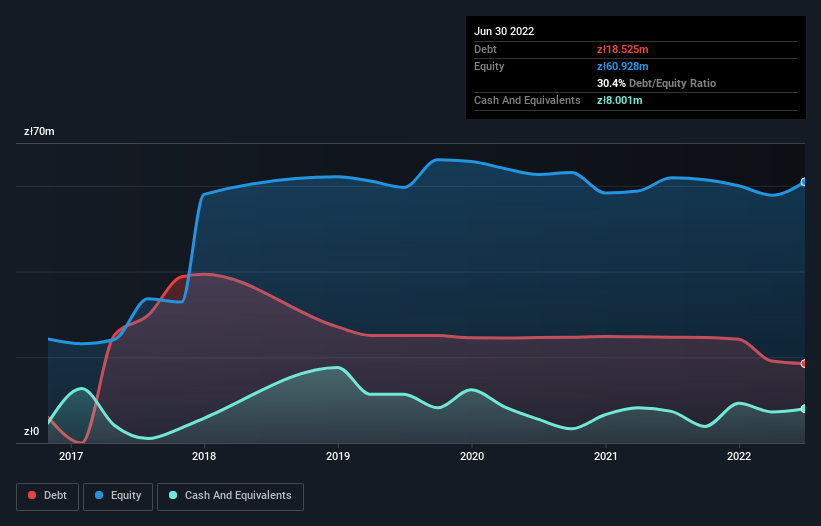Click the Debt endpoint marker on red line
Screen dimensions: 821x526
(x=804, y=364)
